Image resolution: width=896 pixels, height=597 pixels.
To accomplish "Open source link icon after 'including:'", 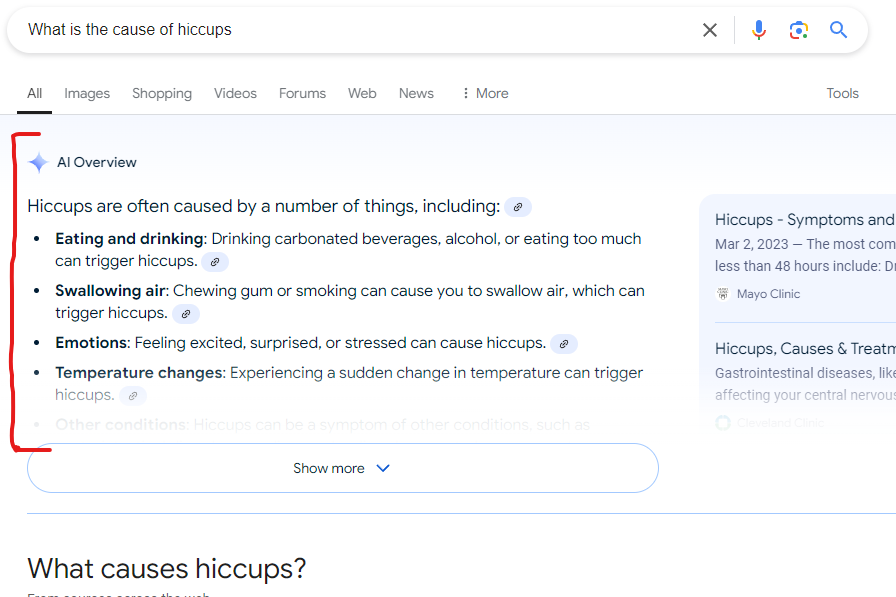I will 517,208.
